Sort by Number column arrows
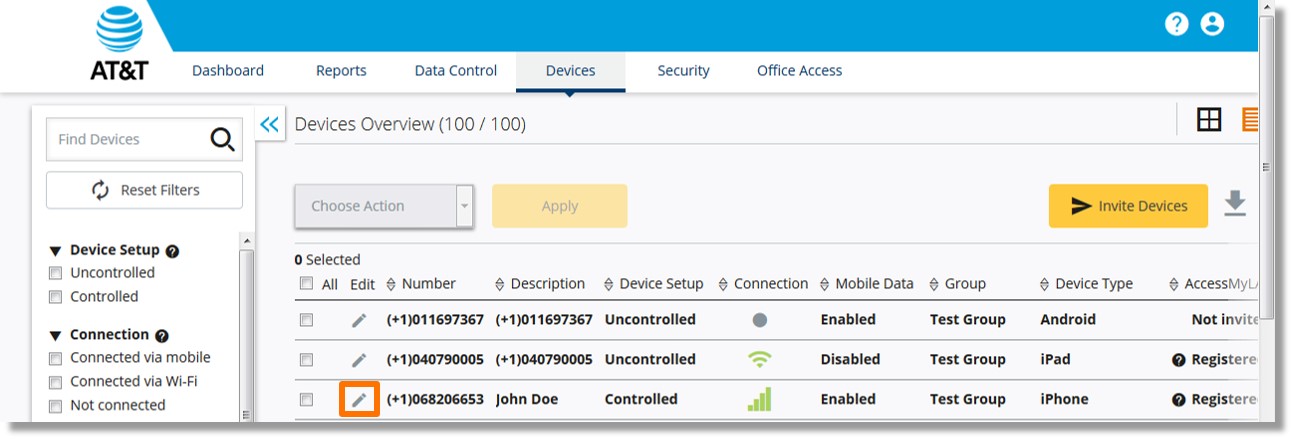1293x440 pixels. click(391, 284)
